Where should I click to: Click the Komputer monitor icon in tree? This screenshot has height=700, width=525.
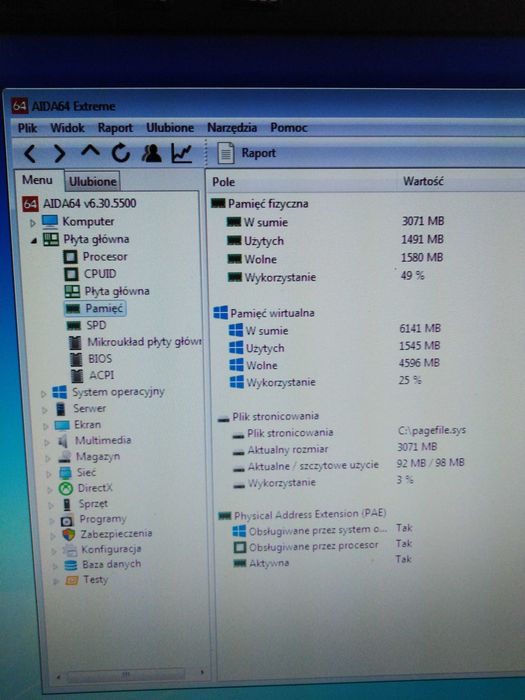(x=50, y=221)
